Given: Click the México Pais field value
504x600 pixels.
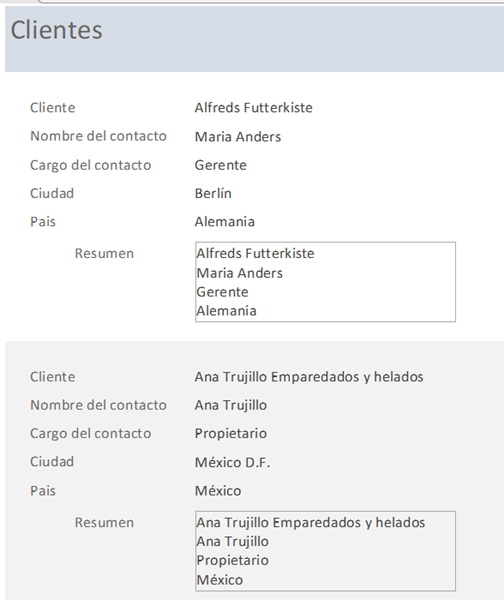Looking at the screenshot, I should pyautogui.click(x=218, y=491).
